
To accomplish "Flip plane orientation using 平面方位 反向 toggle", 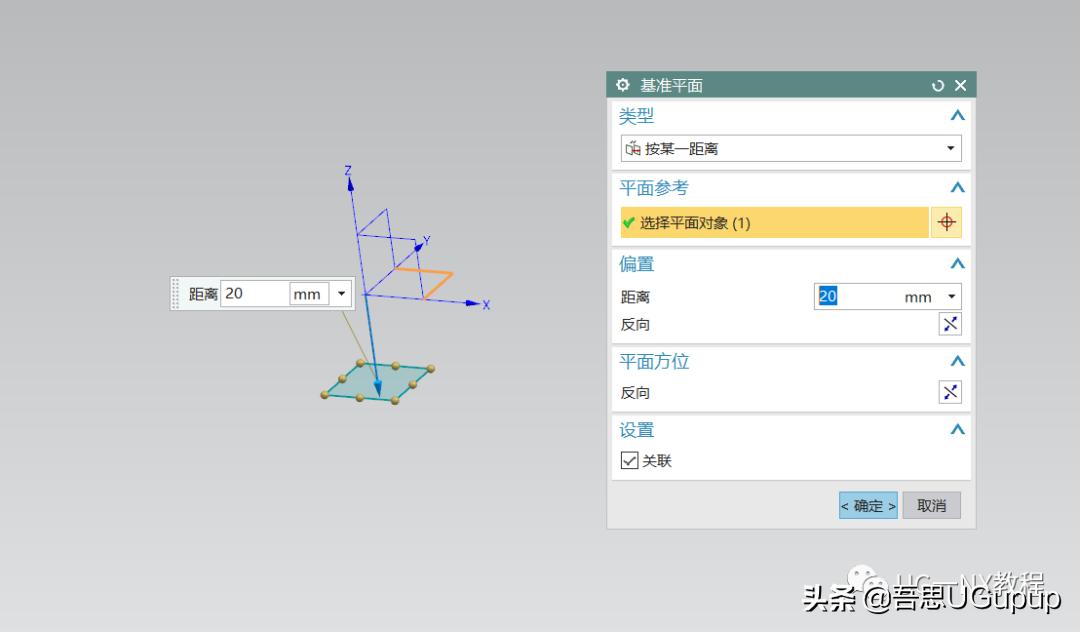I will (950, 391).
